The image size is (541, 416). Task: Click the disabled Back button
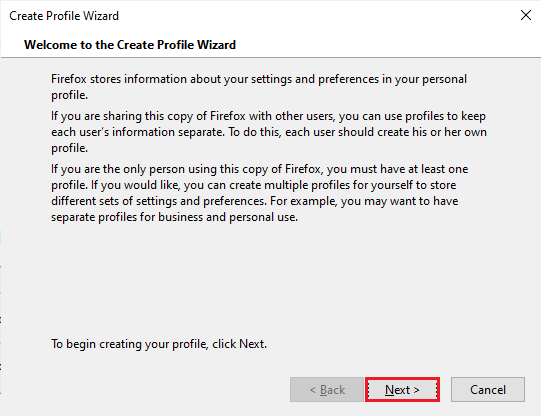[327, 389]
